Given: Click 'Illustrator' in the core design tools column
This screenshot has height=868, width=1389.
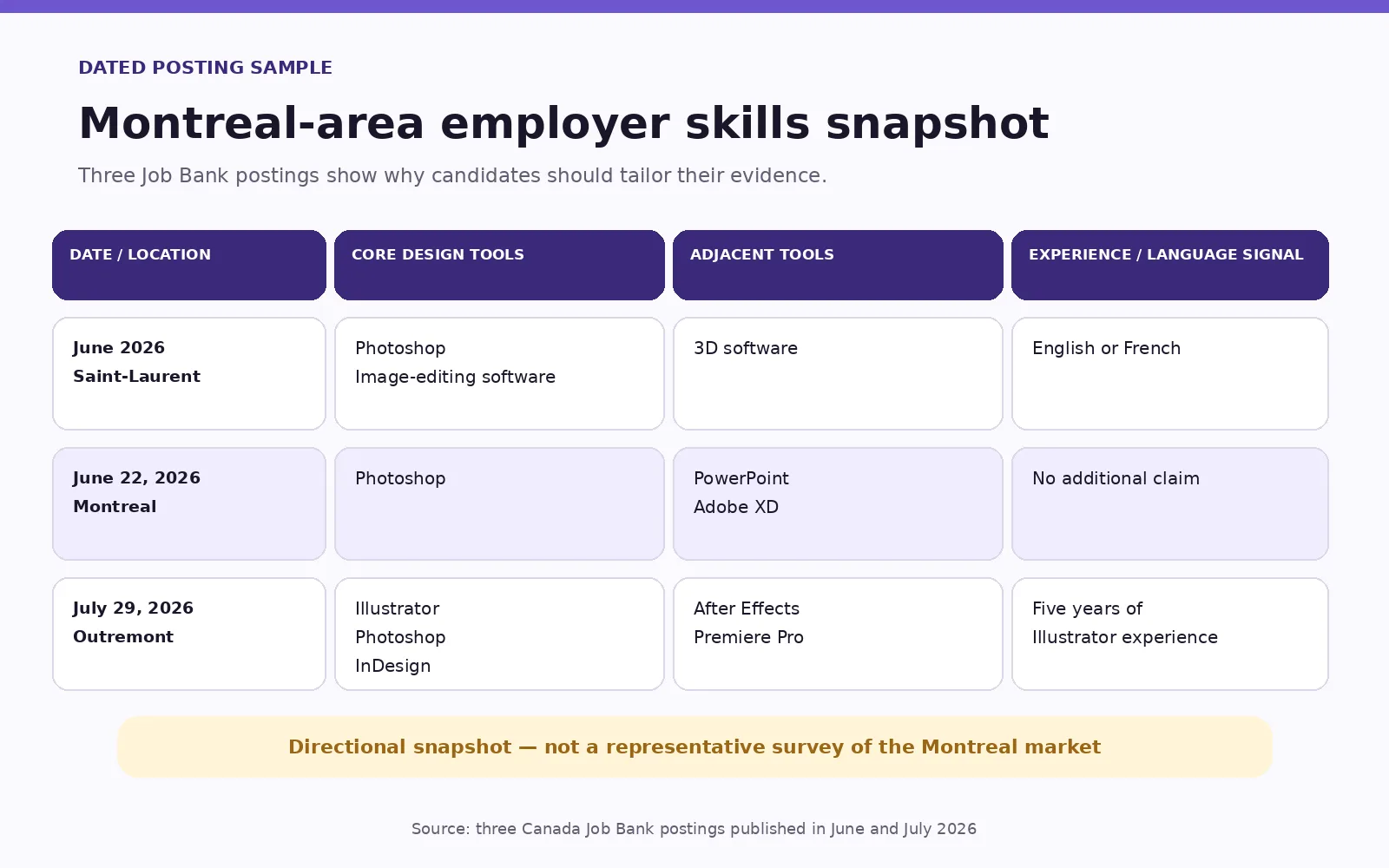Looking at the screenshot, I should pos(397,608).
